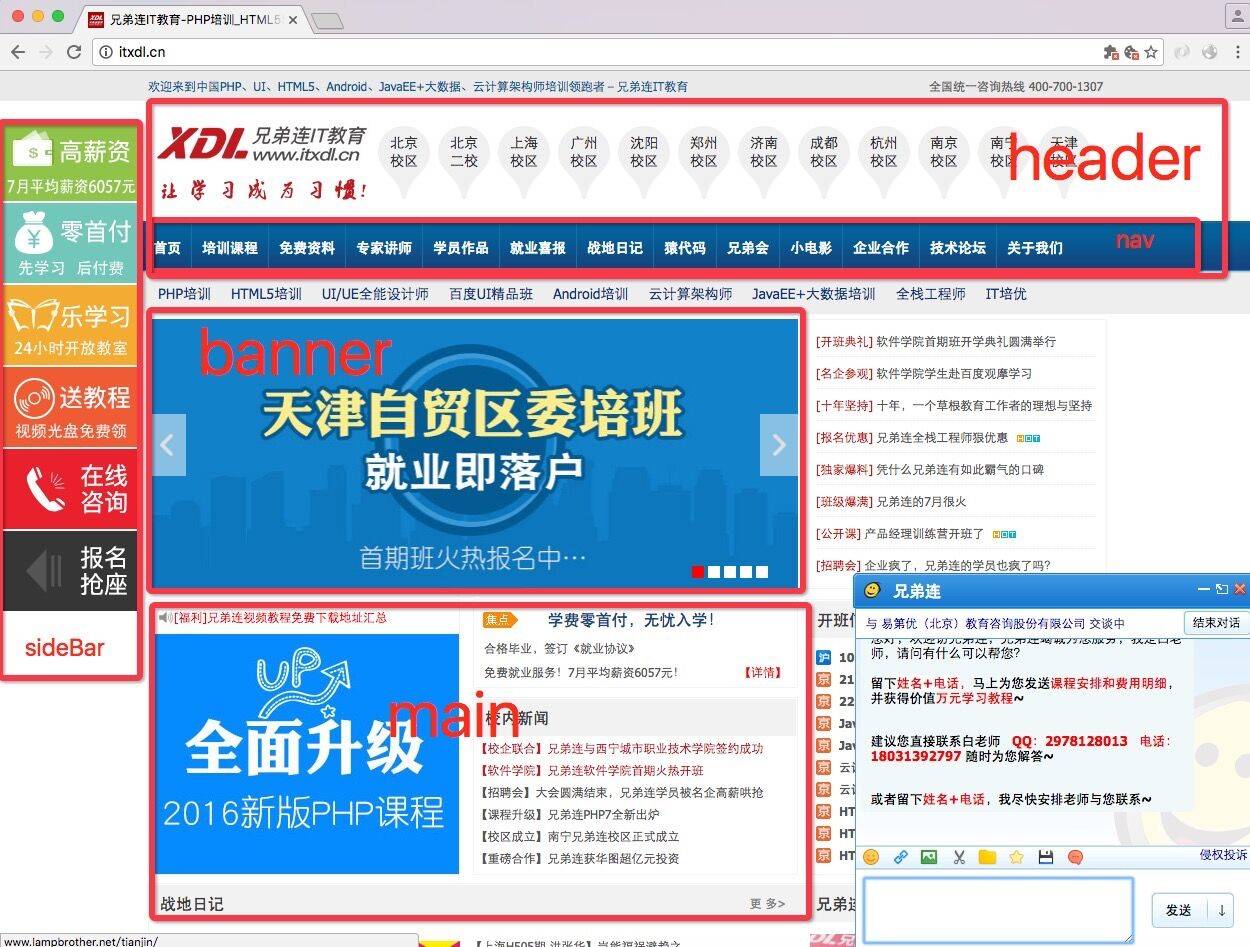The height and width of the screenshot is (947, 1250).
Task: Open the red chat record icon in the toolbar
Action: (1076, 857)
